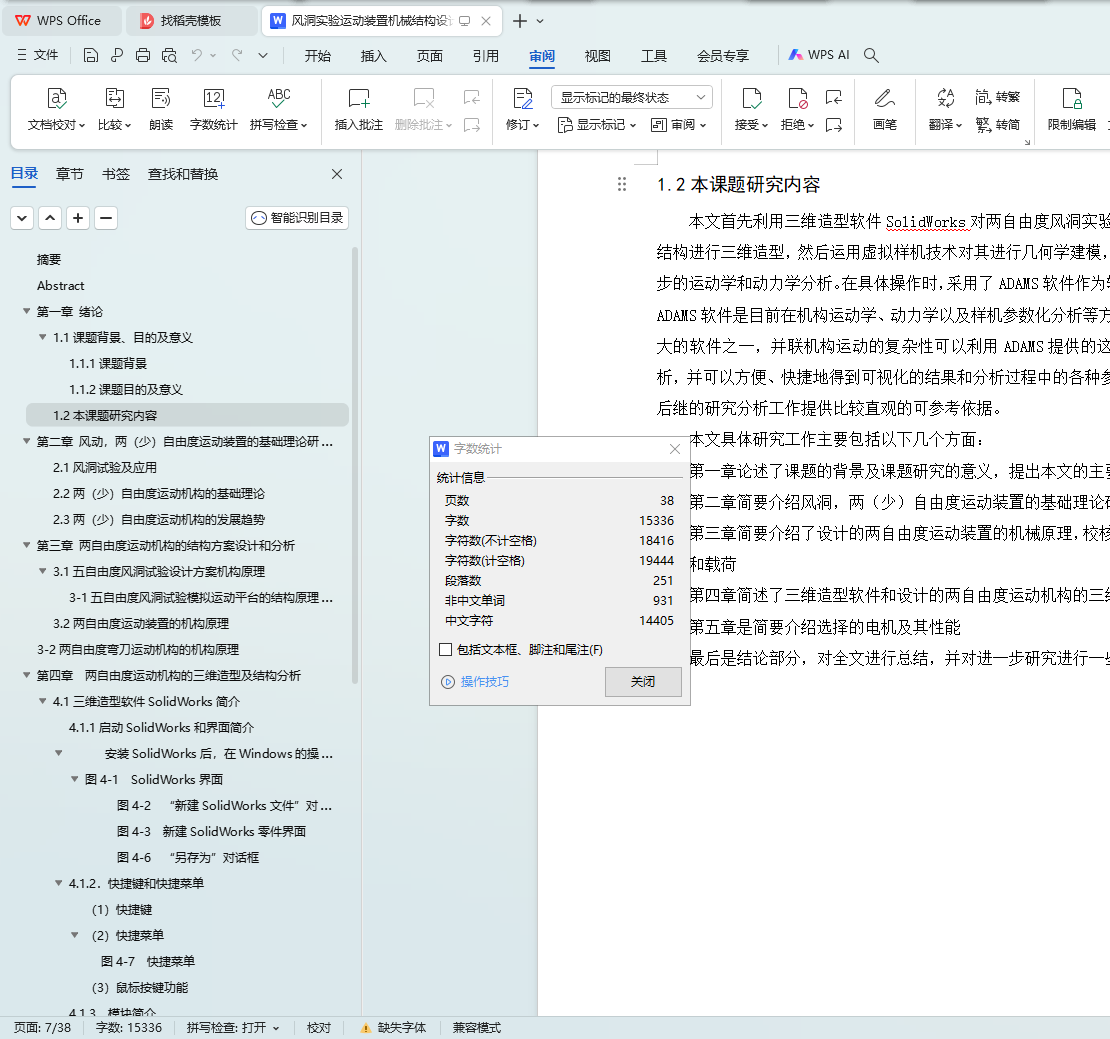Close the navigation pane
The image size is (1110, 1039).
point(337,174)
